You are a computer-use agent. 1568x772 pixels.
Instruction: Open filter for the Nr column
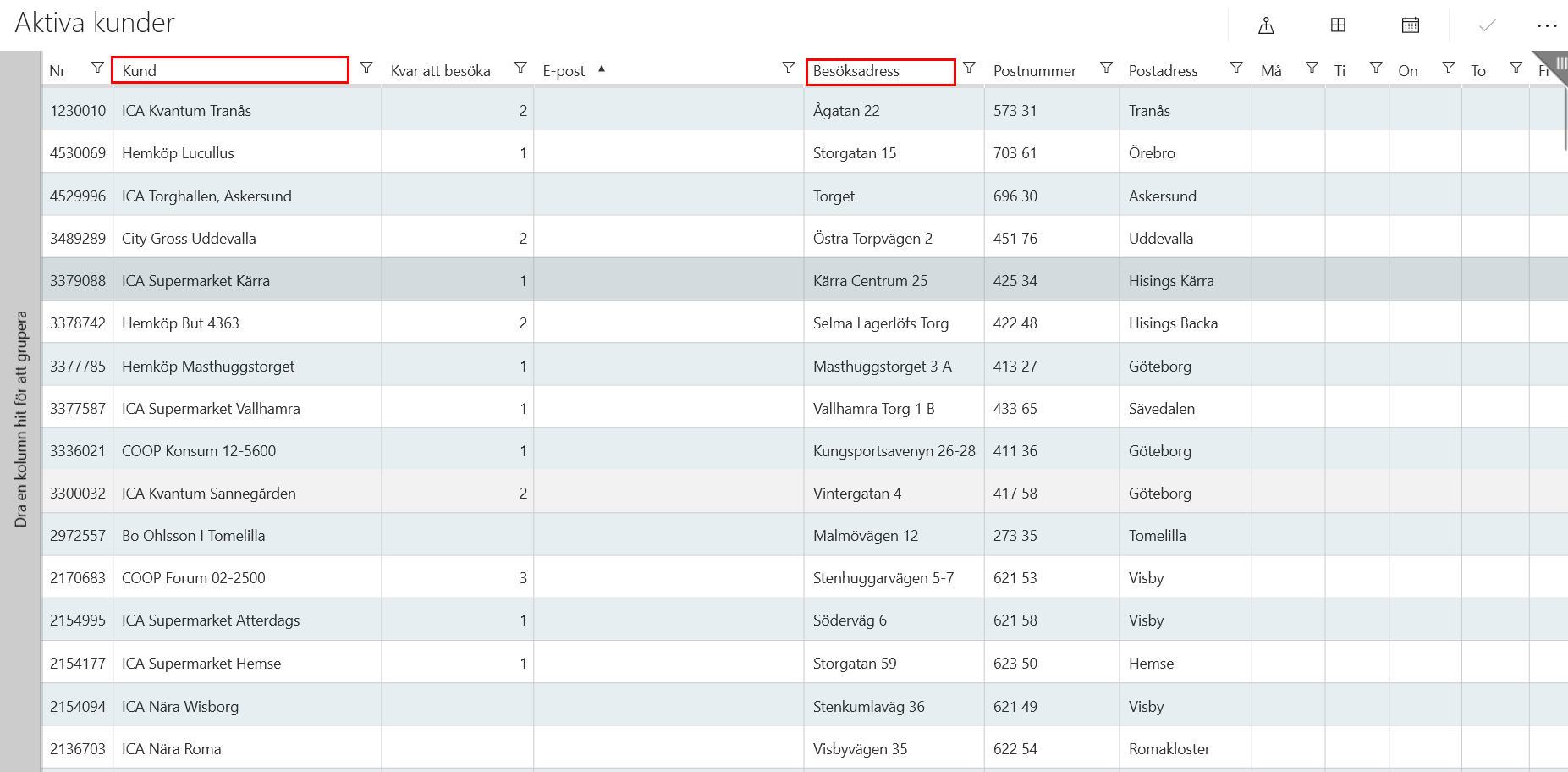coord(98,68)
